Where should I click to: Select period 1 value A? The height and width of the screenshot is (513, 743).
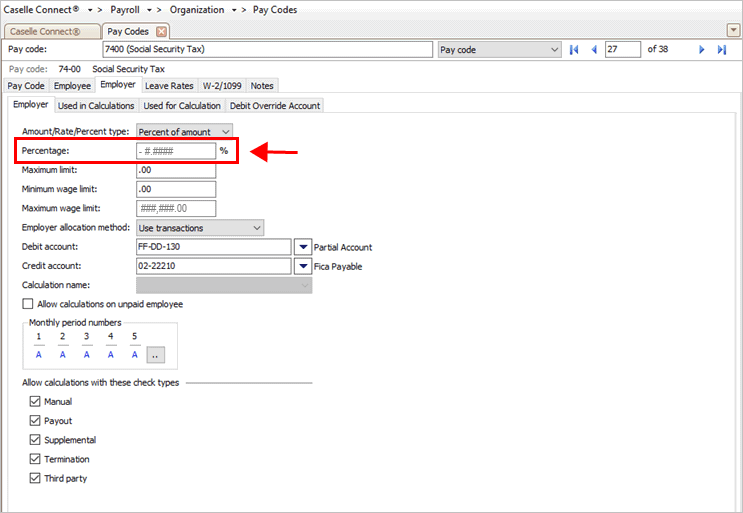tap(39, 355)
